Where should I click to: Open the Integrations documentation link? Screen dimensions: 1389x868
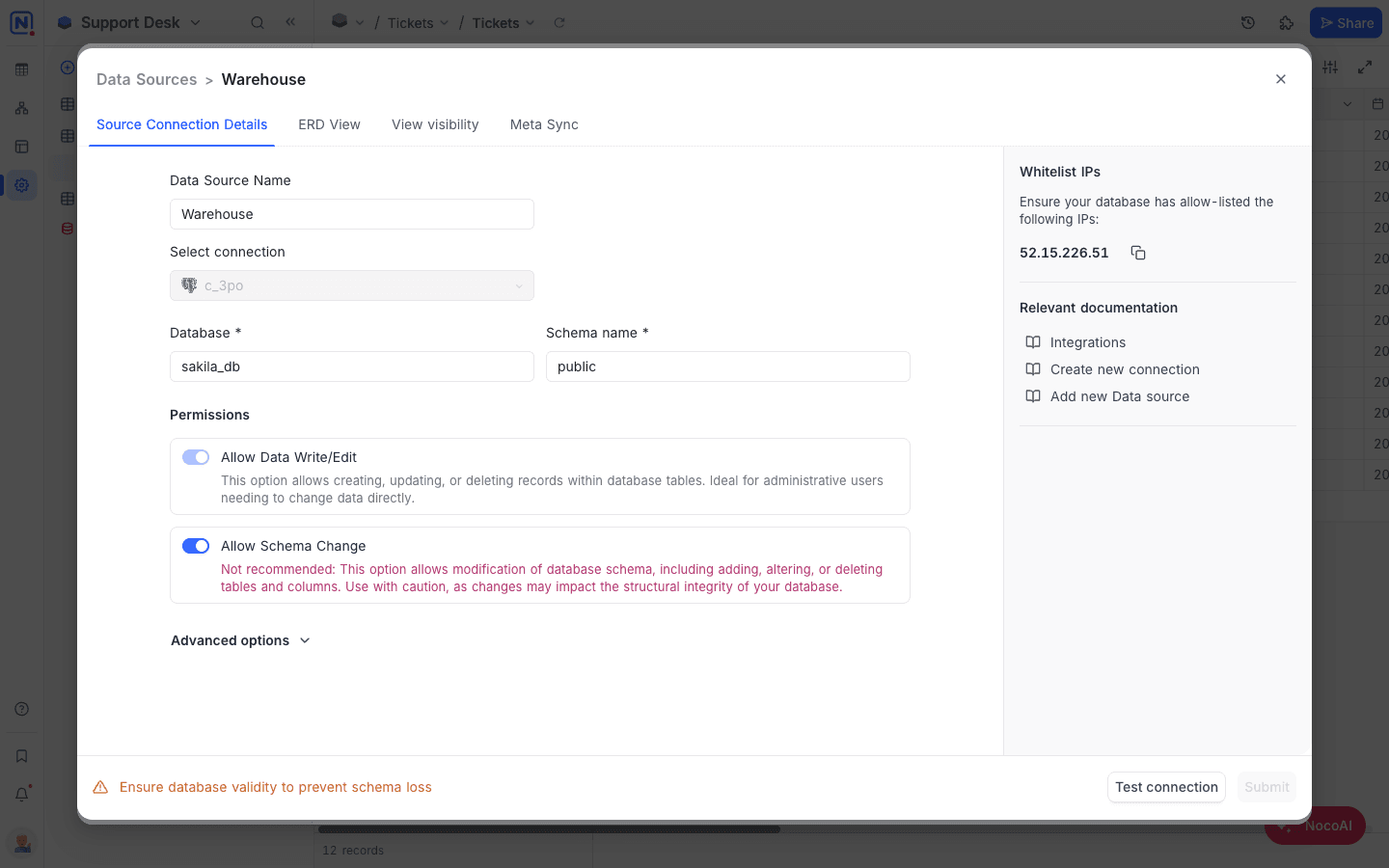tap(1088, 342)
